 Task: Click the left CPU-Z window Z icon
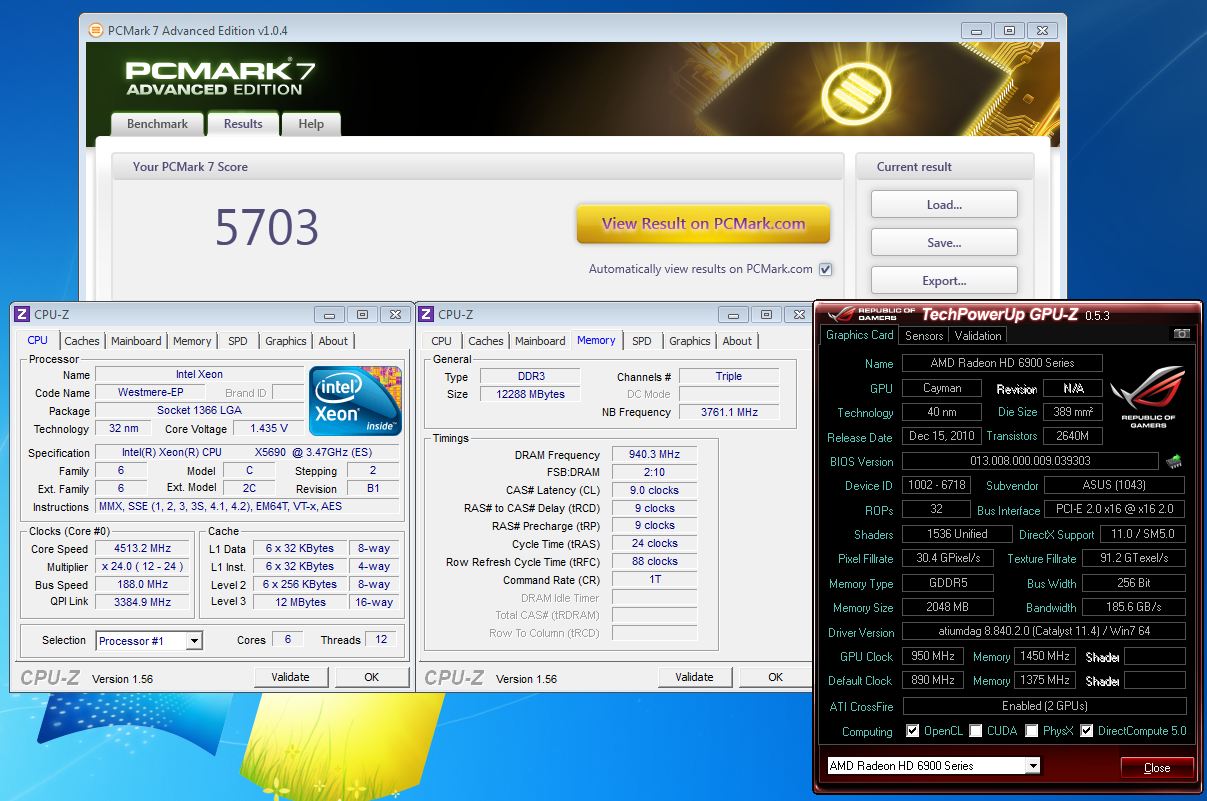click(22, 314)
